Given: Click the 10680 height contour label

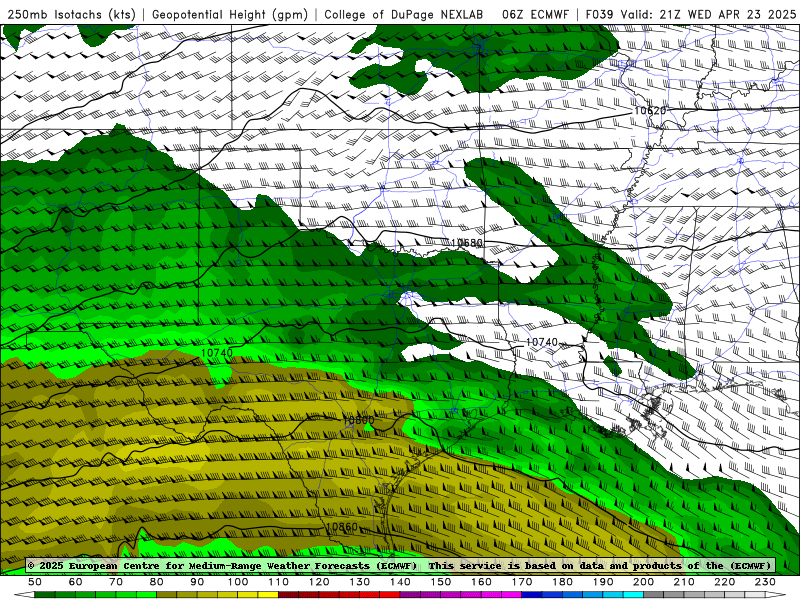Looking at the screenshot, I should [466, 243].
